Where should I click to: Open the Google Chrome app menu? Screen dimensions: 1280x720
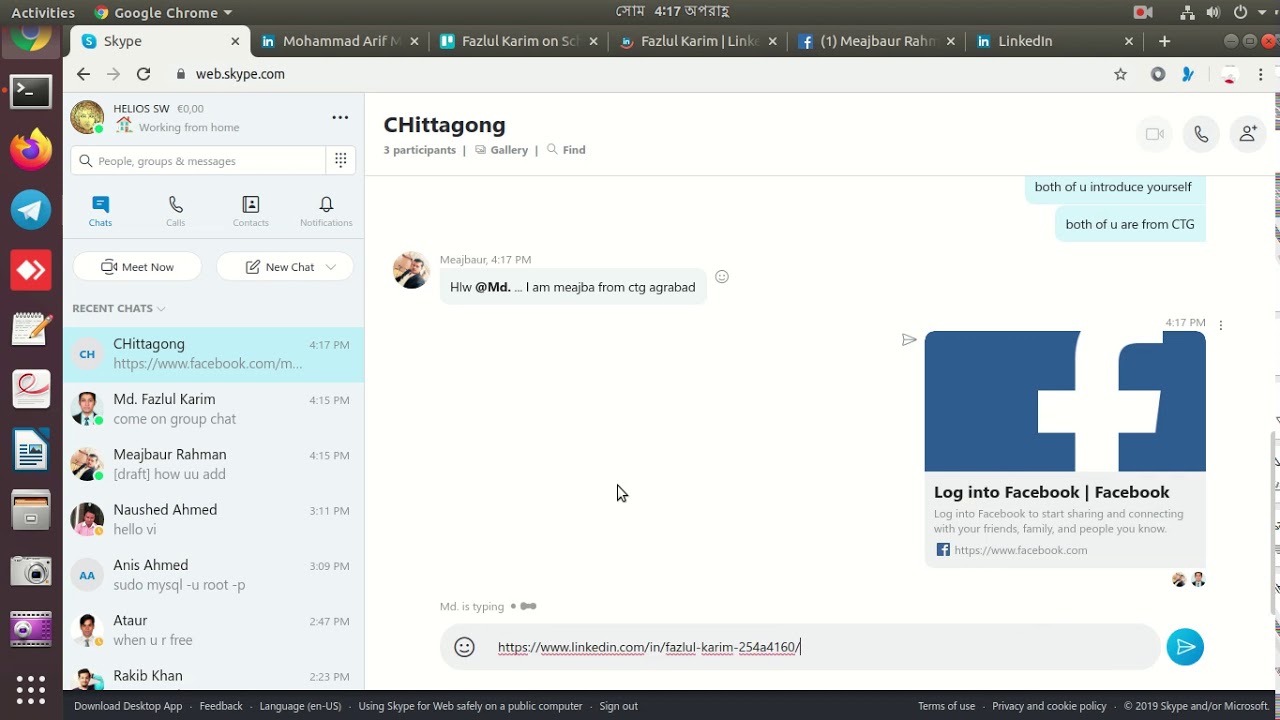(x=163, y=12)
